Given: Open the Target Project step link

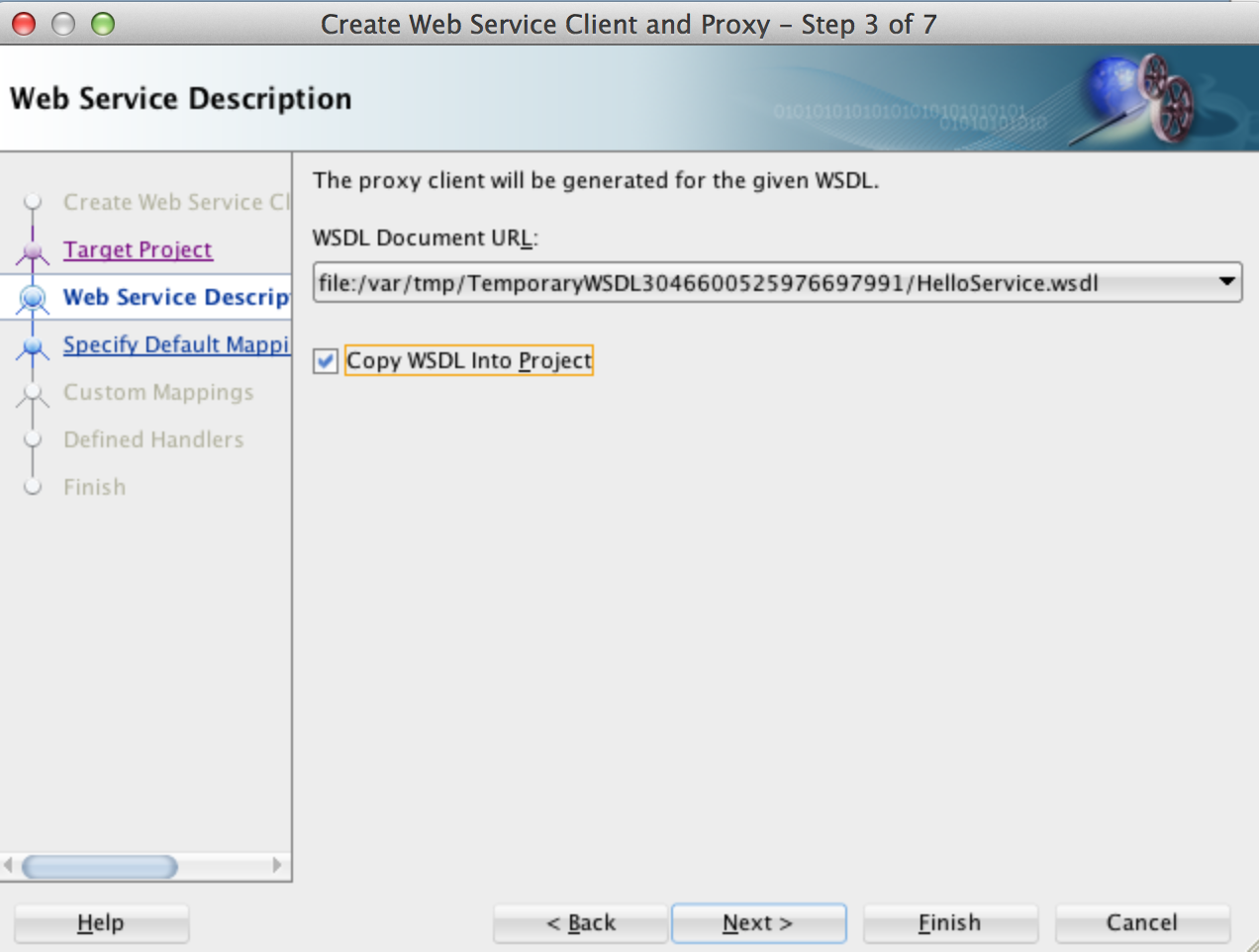Looking at the screenshot, I should (x=138, y=249).
